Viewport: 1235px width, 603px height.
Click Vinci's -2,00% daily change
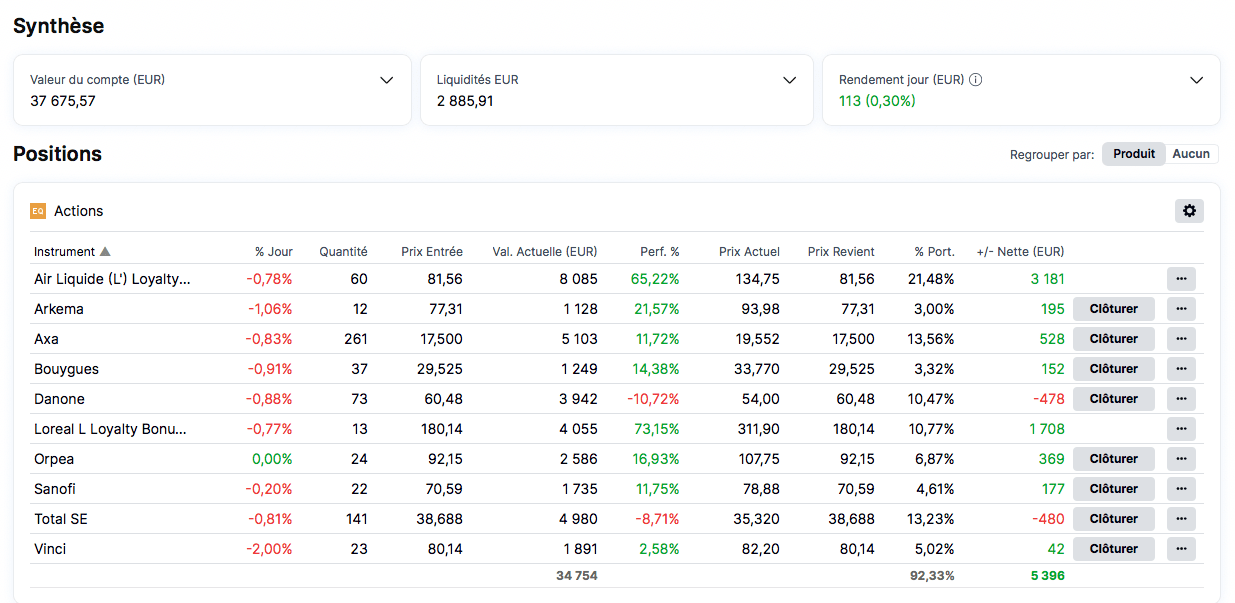269,549
